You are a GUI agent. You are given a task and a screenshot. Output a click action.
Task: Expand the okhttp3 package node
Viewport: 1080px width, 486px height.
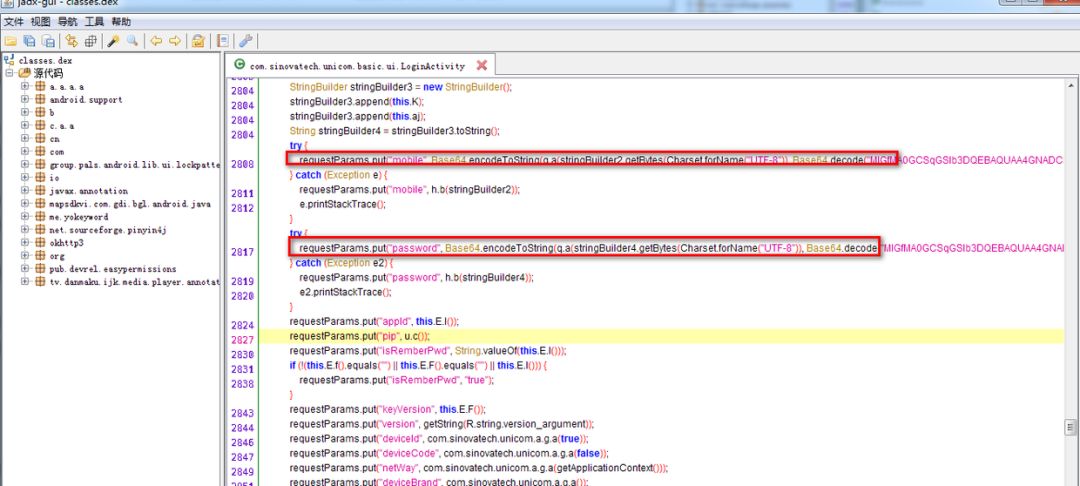[26, 243]
